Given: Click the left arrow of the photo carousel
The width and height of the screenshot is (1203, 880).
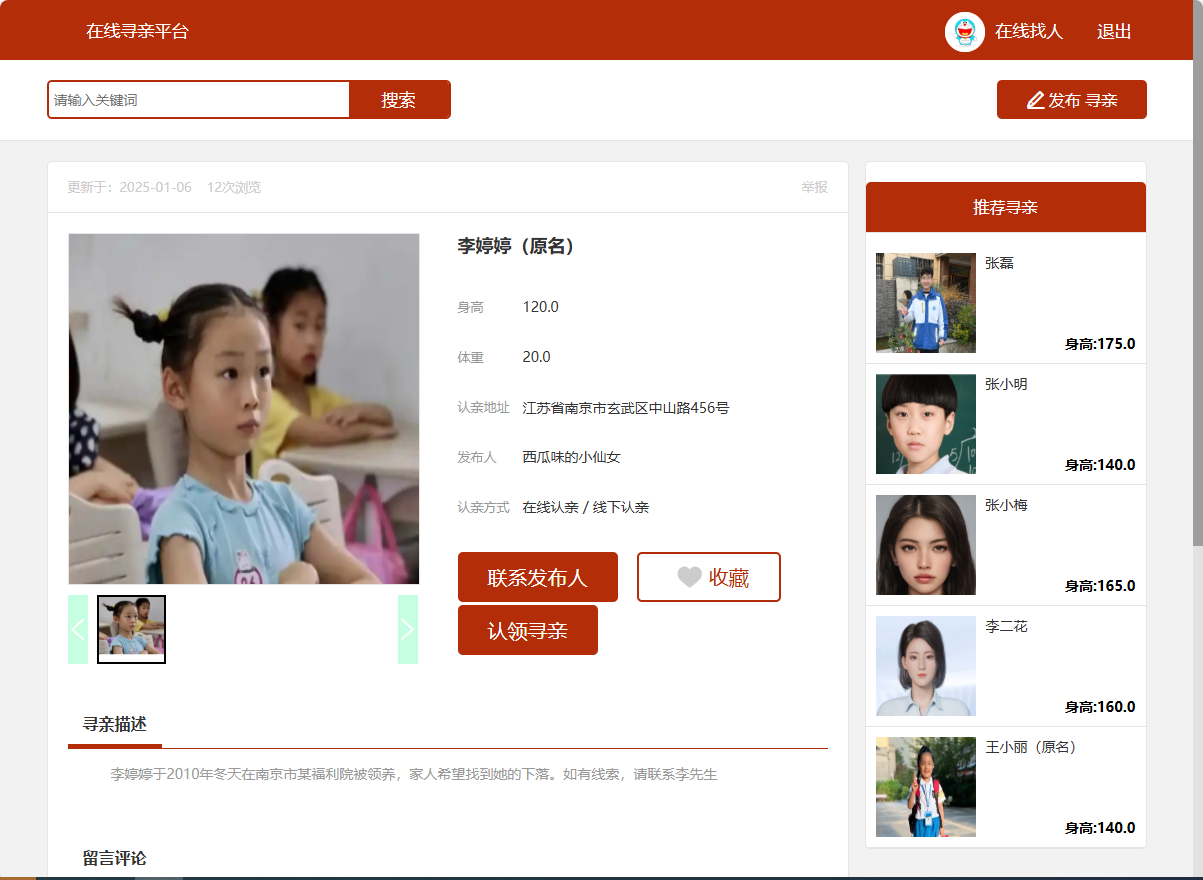Looking at the screenshot, I should pos(78,629).
